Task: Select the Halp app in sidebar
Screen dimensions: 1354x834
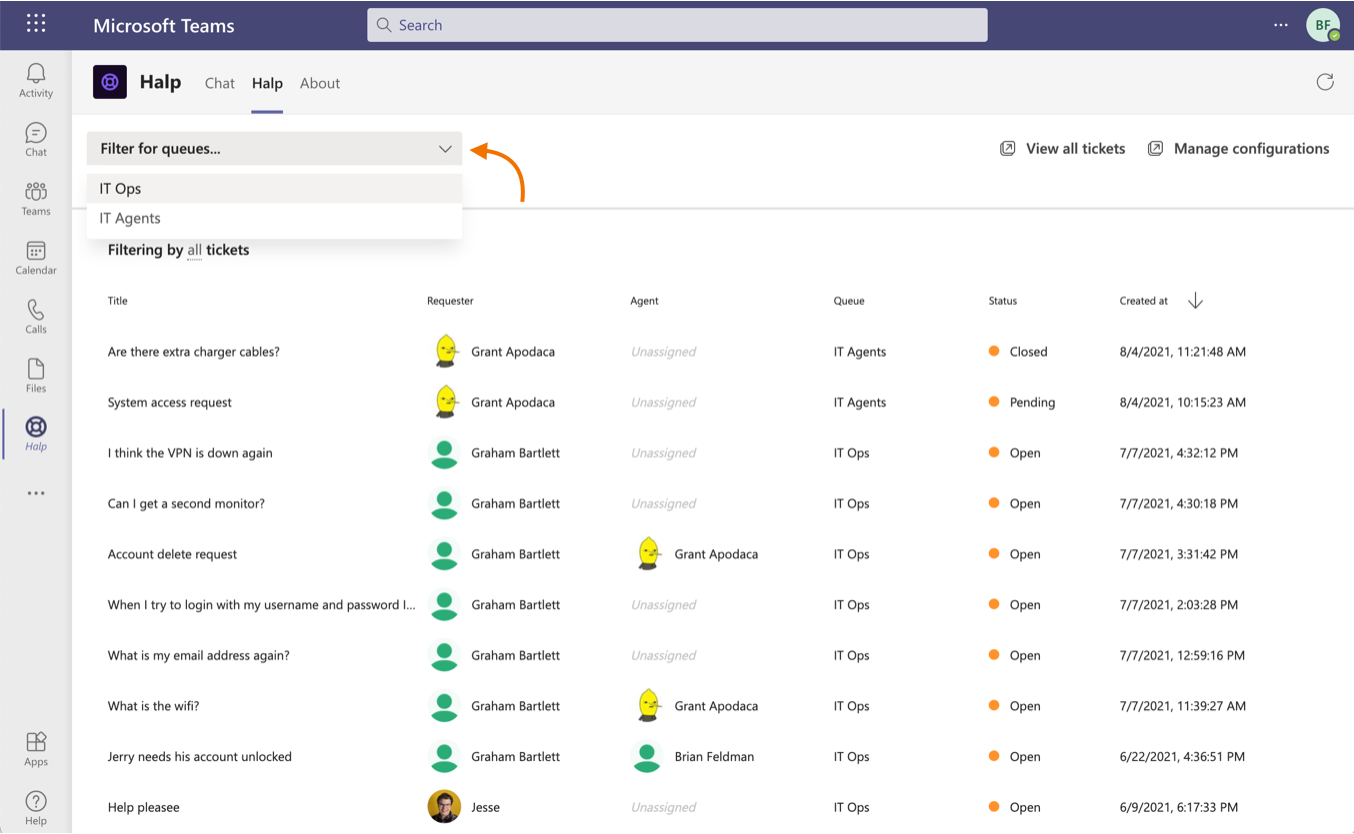Action: tap(36, 434)
